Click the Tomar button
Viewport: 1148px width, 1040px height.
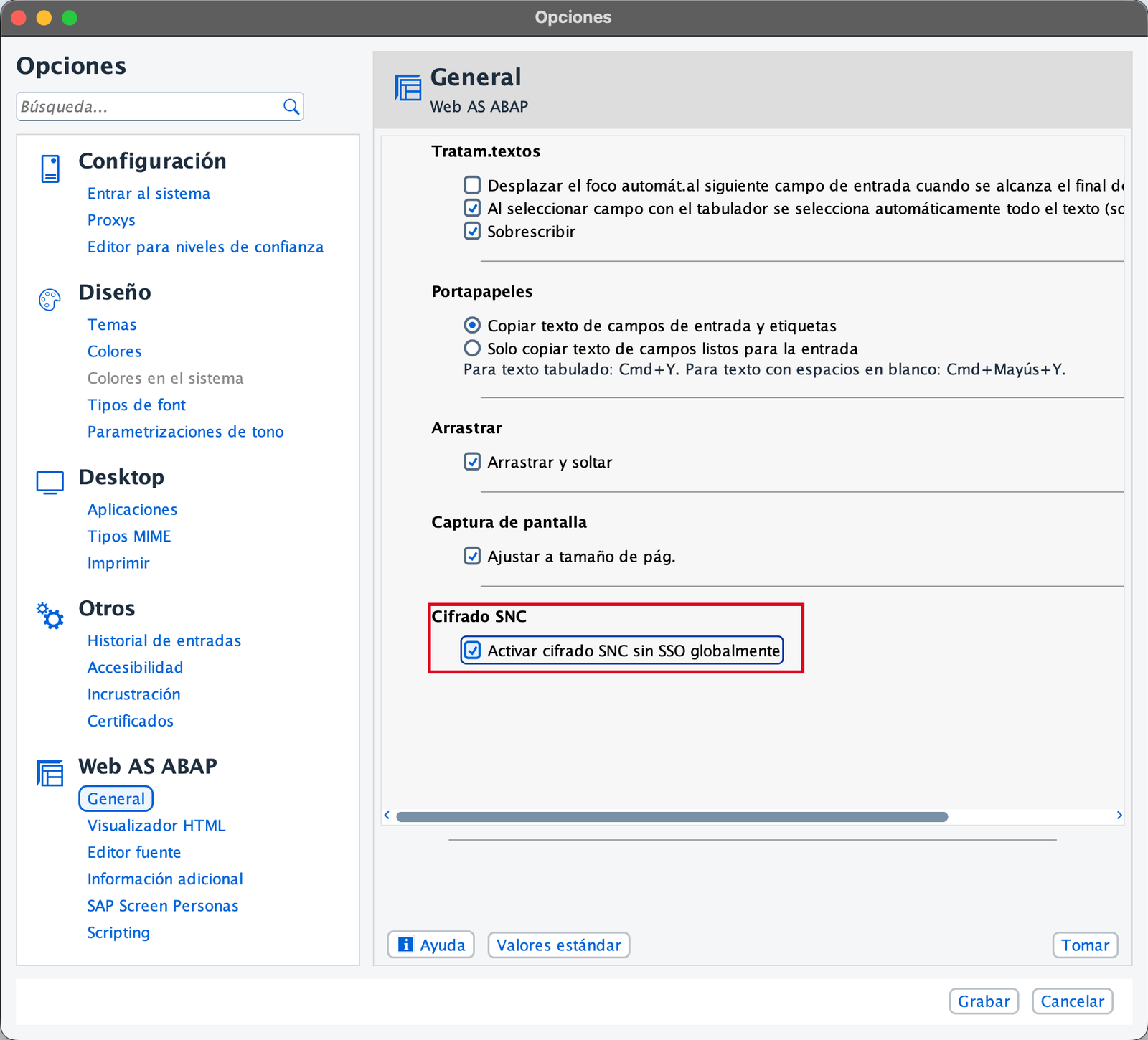click(x=1086, y=945)
